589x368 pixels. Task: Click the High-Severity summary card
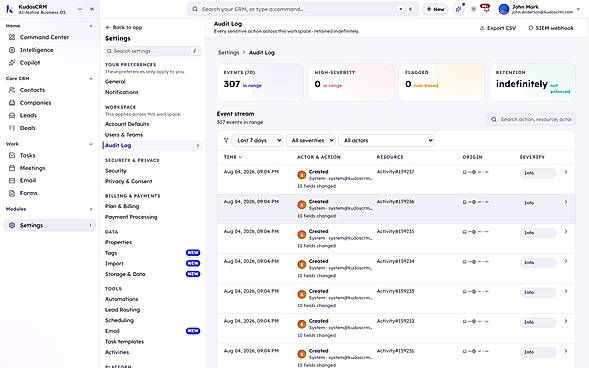(x=351, y=82)
